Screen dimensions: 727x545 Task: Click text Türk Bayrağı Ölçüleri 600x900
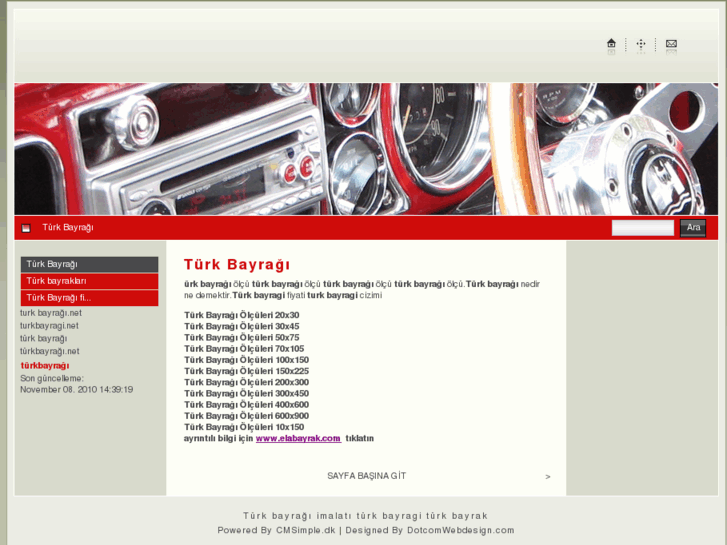pyautogui.click(x=246, y=416)
